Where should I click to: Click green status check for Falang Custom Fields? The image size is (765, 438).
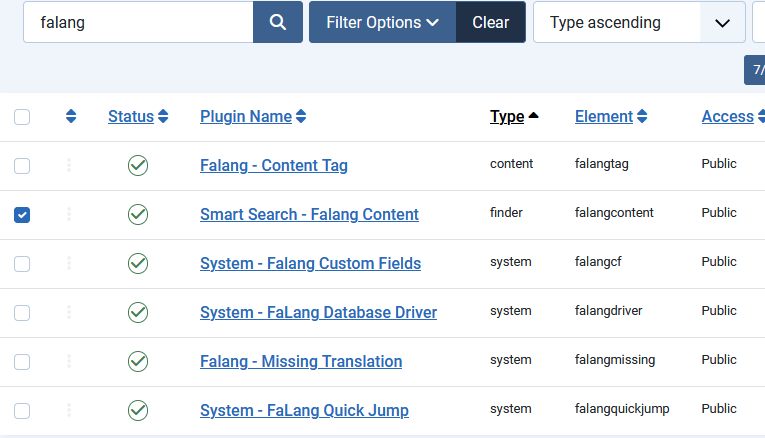tap(138, 263)
